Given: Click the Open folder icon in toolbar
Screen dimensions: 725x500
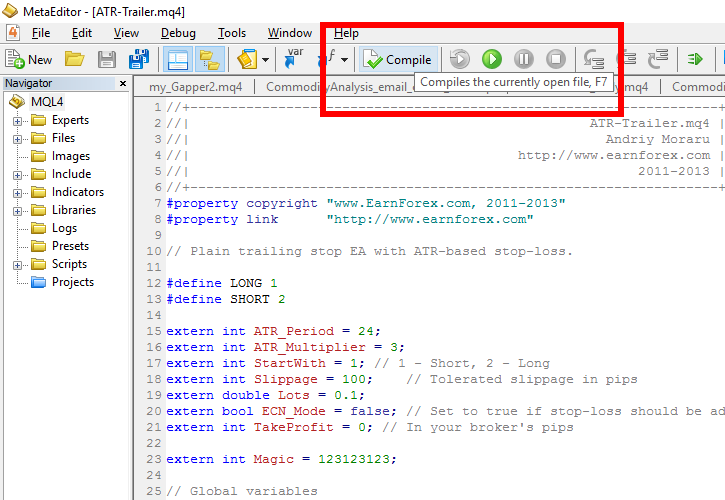Looking at the screenshot, I should pos(74,59).
